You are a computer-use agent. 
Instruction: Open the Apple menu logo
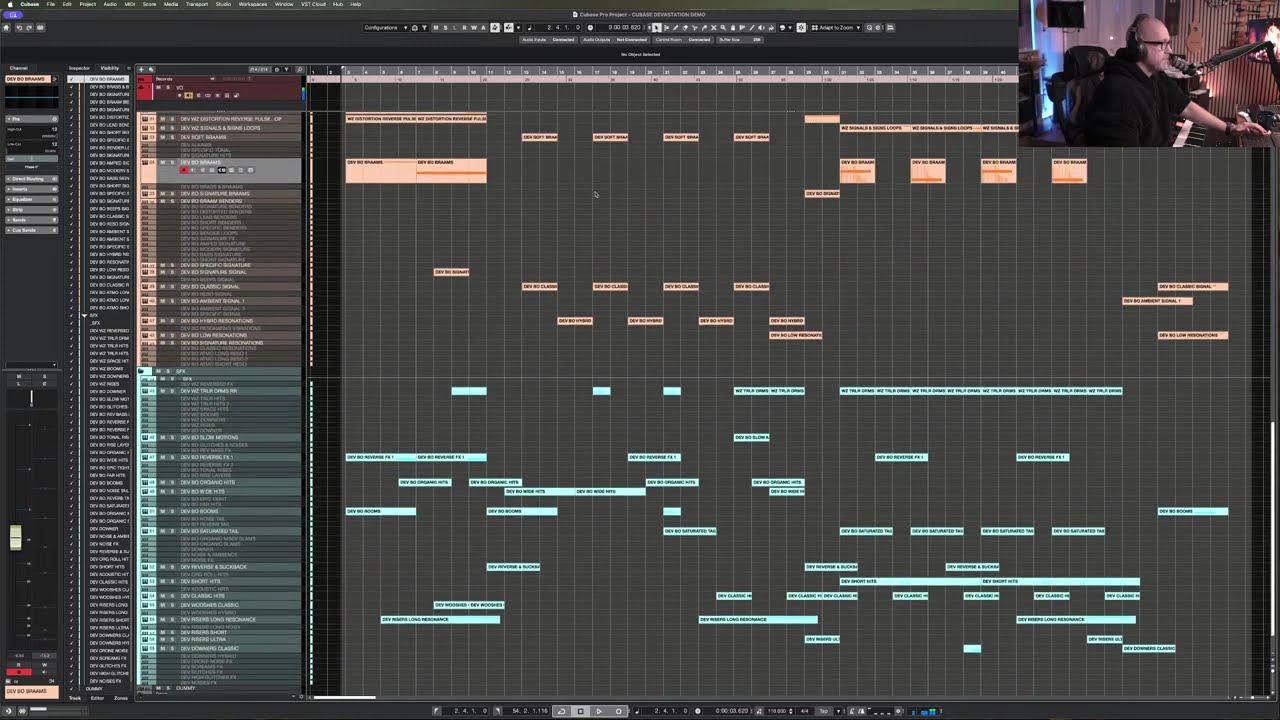coord(10,4)
